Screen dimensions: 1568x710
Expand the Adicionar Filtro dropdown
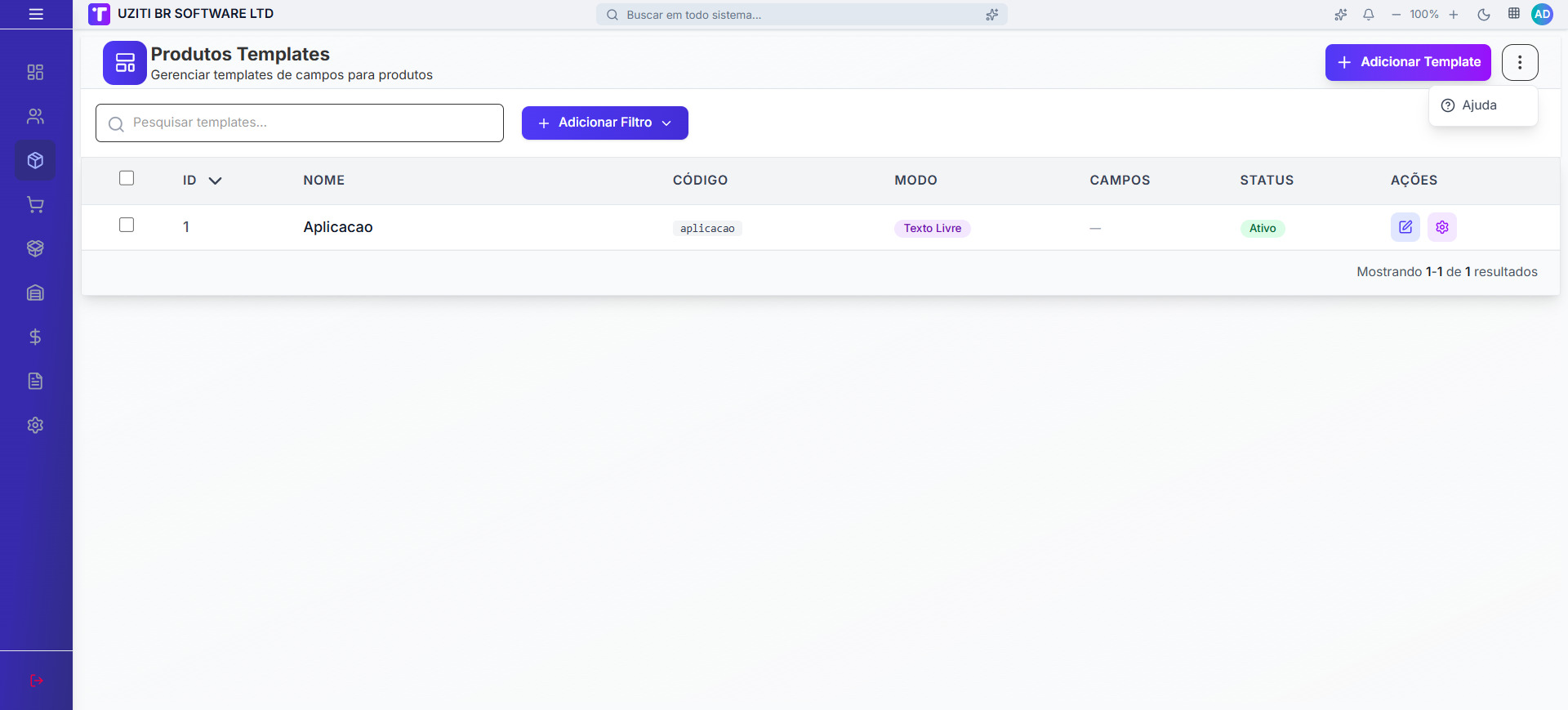[604, 123]
